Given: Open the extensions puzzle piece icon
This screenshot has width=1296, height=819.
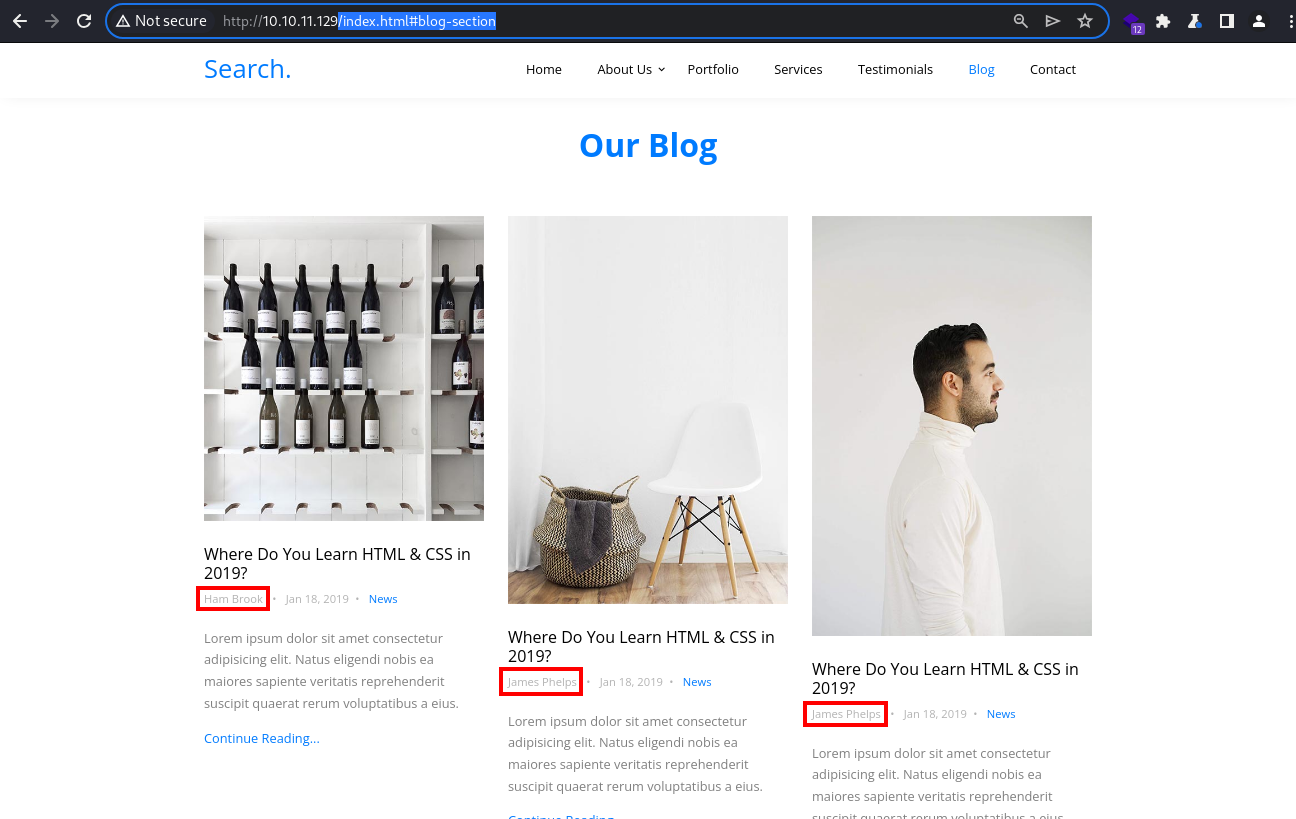Looking at the screenshot, I should click(x=1163, y=21).
